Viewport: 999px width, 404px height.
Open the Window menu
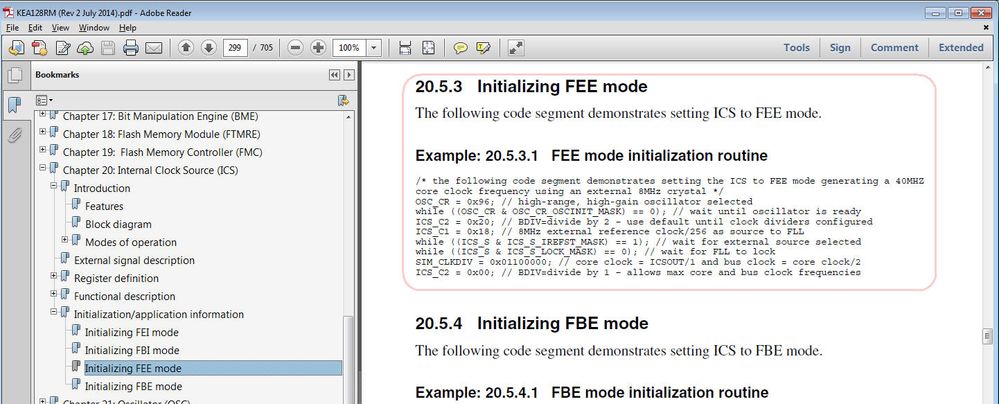(94, 27)
